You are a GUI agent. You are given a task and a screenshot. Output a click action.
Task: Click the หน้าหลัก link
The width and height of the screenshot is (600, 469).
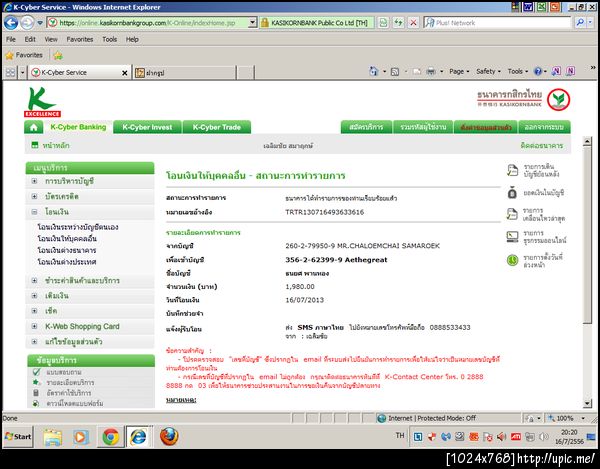[56, 146]
